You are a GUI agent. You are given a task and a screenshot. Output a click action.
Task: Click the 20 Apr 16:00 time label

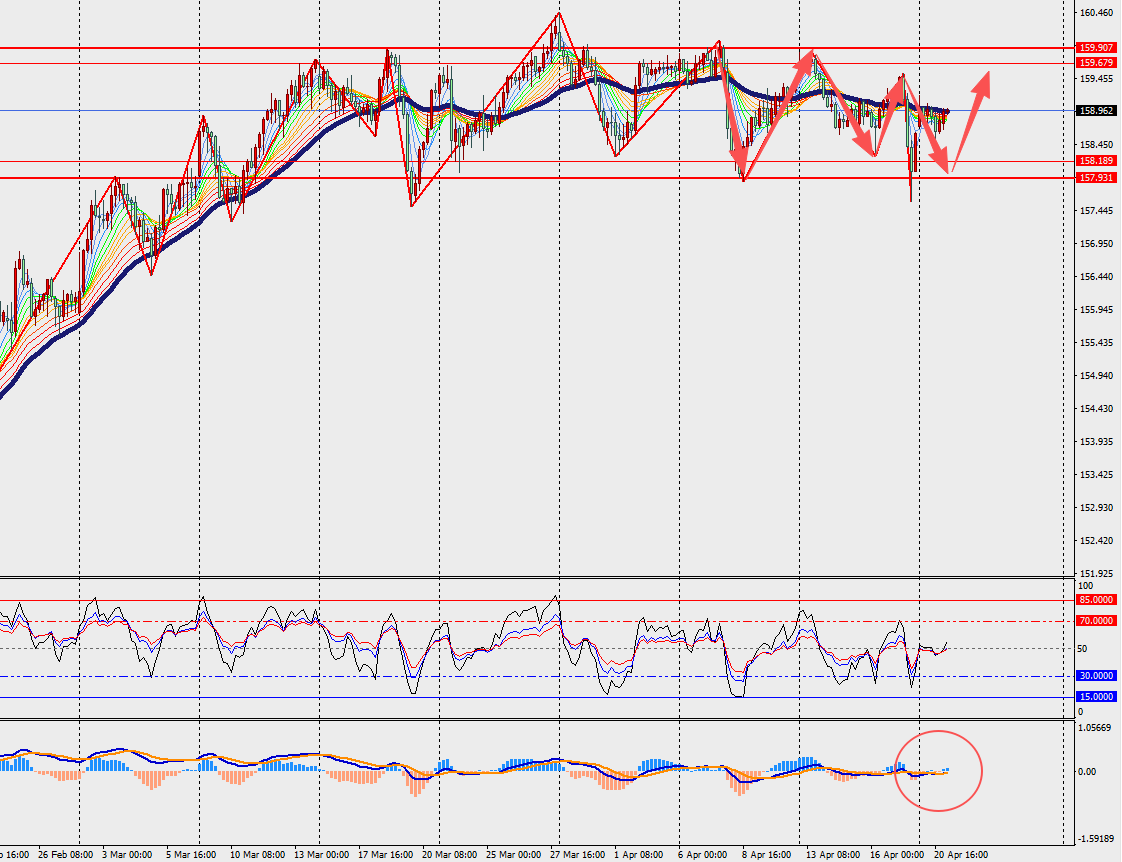point(959,855)
